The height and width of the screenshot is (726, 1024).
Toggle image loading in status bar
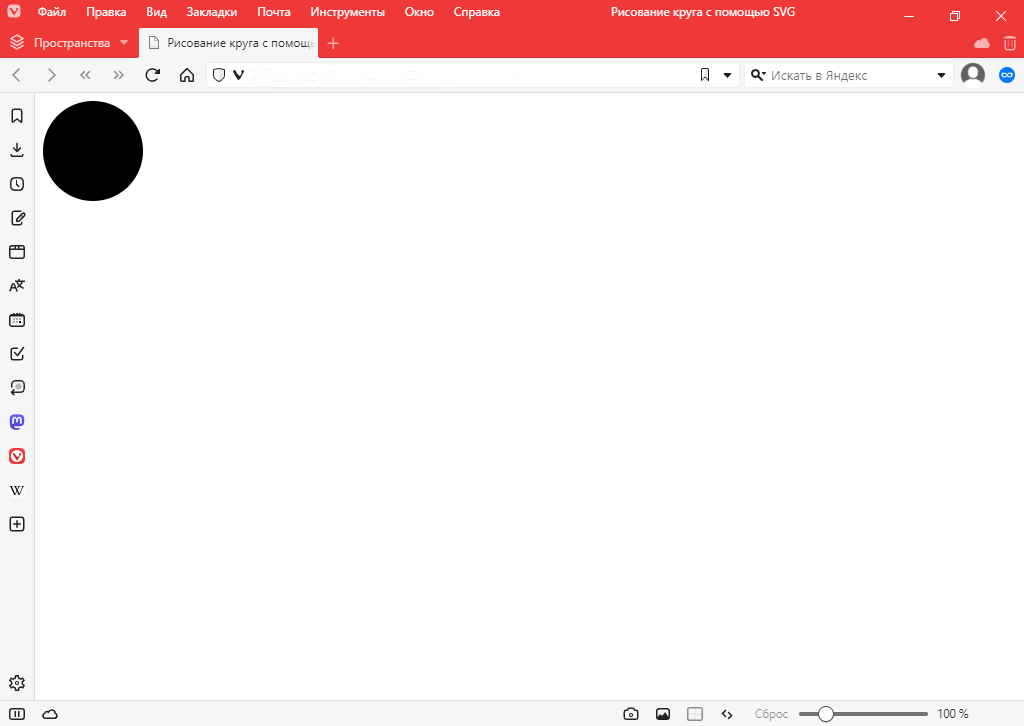[x=663, y=714]
